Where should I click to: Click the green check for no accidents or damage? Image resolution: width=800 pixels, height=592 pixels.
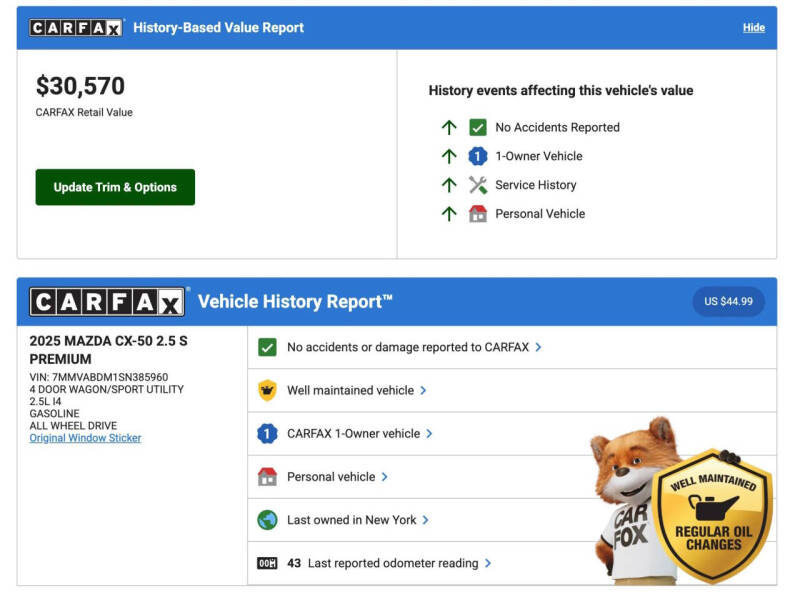coord(267,347)
